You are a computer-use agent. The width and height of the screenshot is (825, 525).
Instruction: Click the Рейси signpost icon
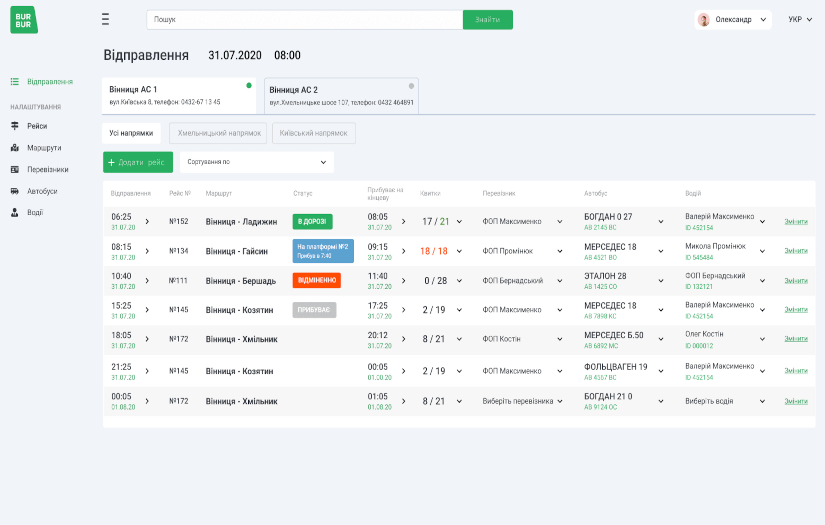pyautogui.click(x=15, y=126)
